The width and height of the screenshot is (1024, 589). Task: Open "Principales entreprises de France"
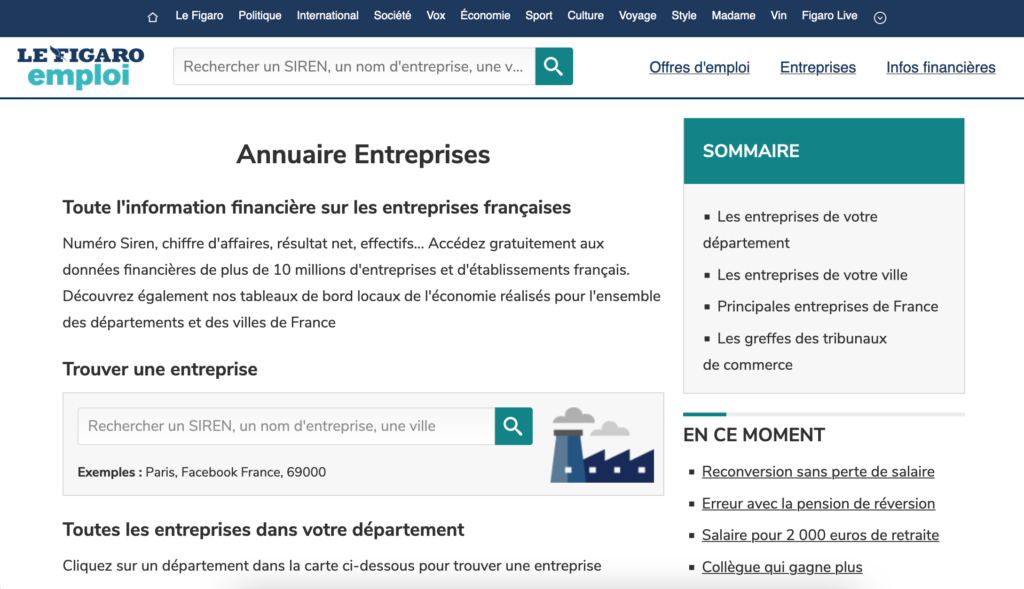(828, 306)
